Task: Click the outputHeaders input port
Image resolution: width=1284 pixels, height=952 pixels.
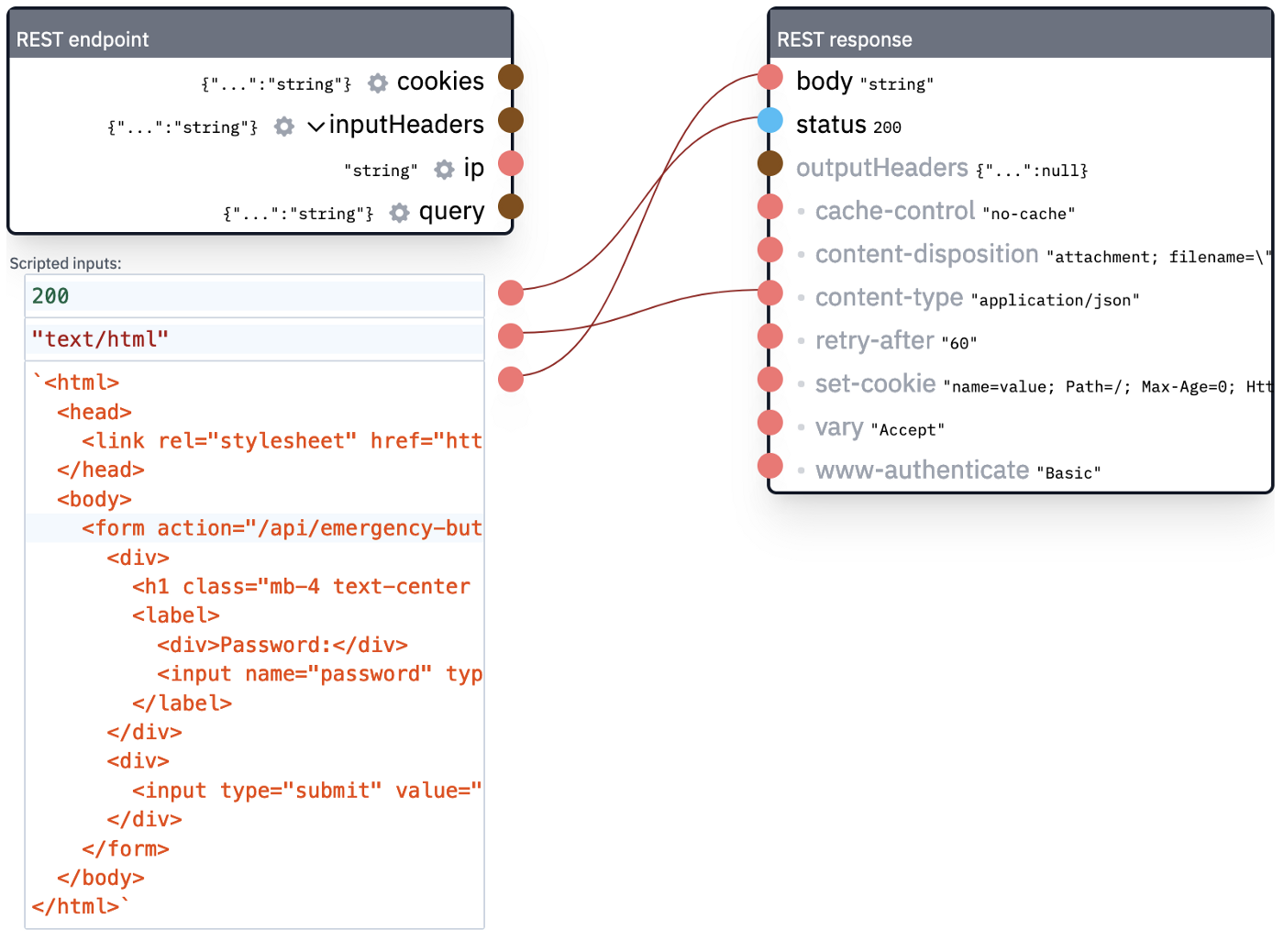Action: click(x=770, y=163)
